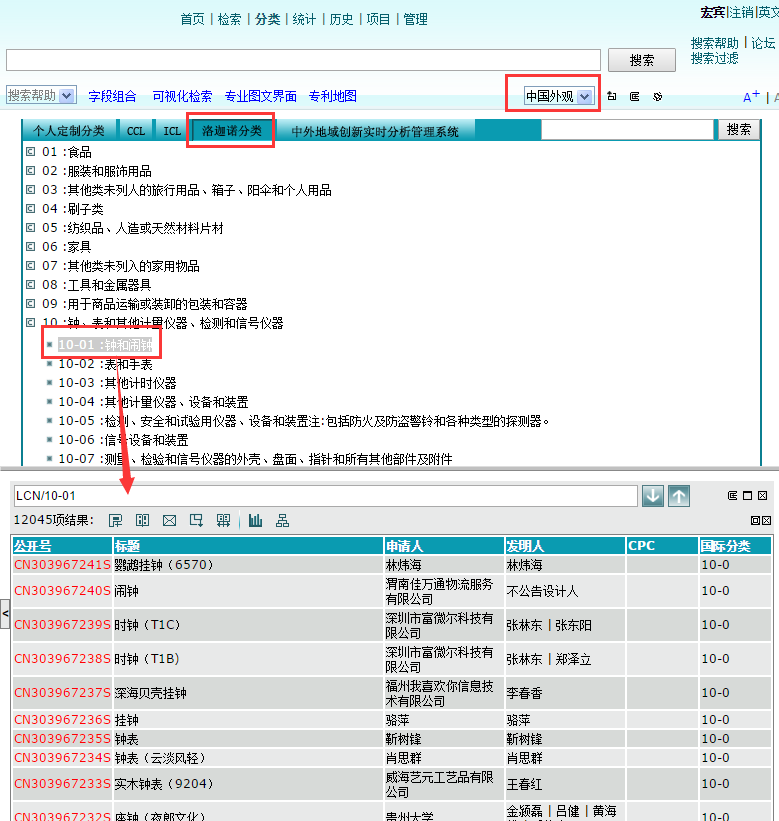Open patent CN303967241S from results
Viewport: 779px width, 821px height.
coord(62,565)
